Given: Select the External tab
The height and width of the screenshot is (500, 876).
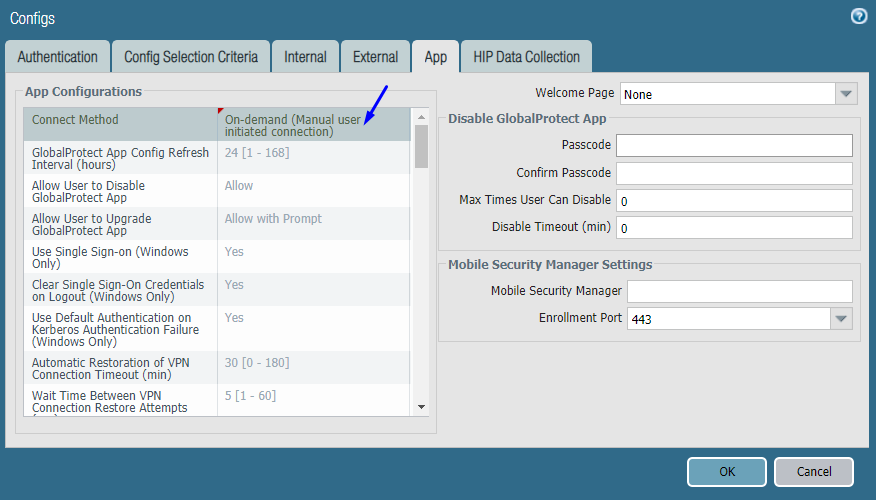Looking at the screenshot, I should (375, 57).
